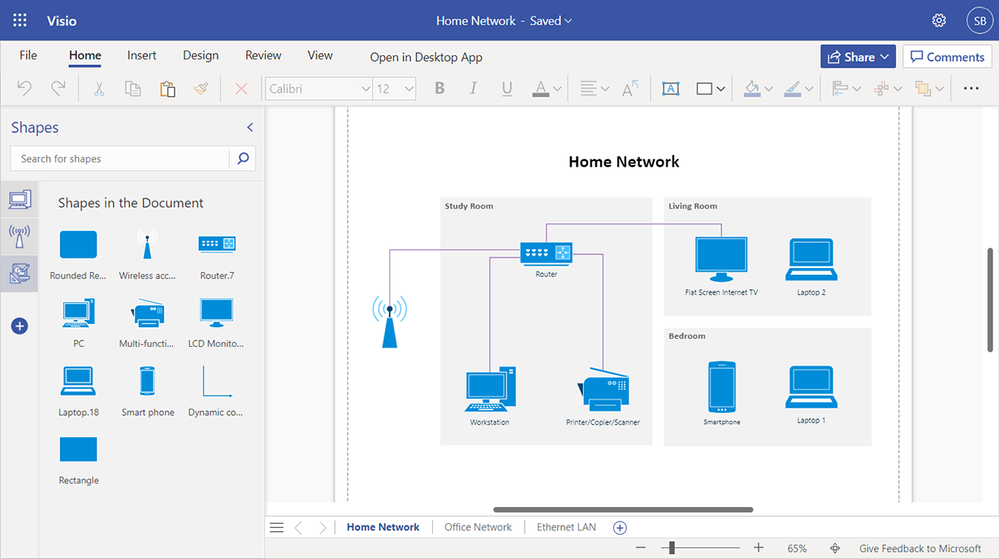Open the app launcher waffle icon

[x=20, y=20]
